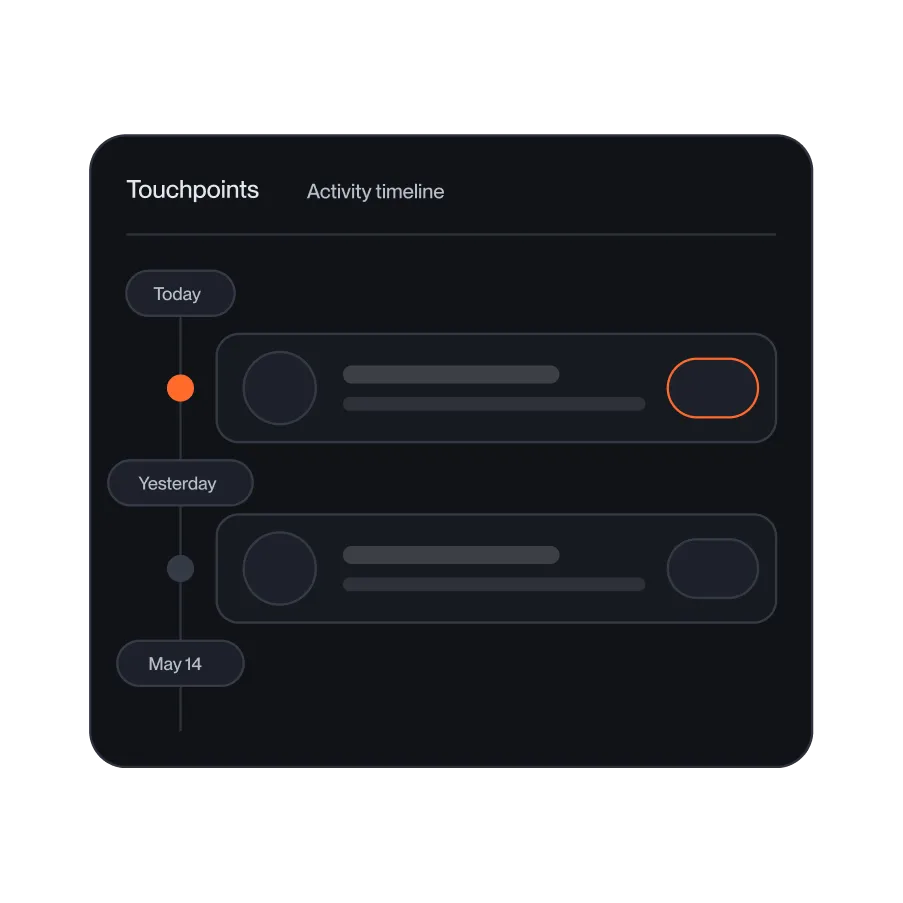Click timeline line between orange dot and Yesterday
This screenshot has height=903, width=903.
(x=180, y=431)
